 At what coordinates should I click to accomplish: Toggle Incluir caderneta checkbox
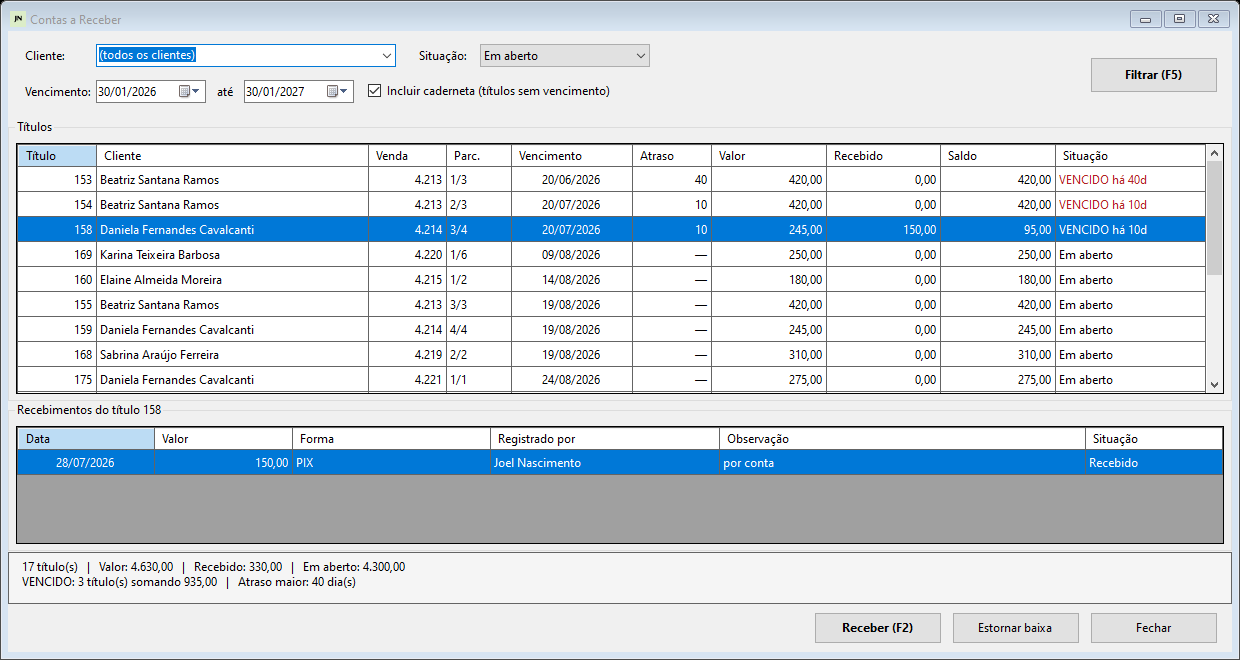[375, 91]
